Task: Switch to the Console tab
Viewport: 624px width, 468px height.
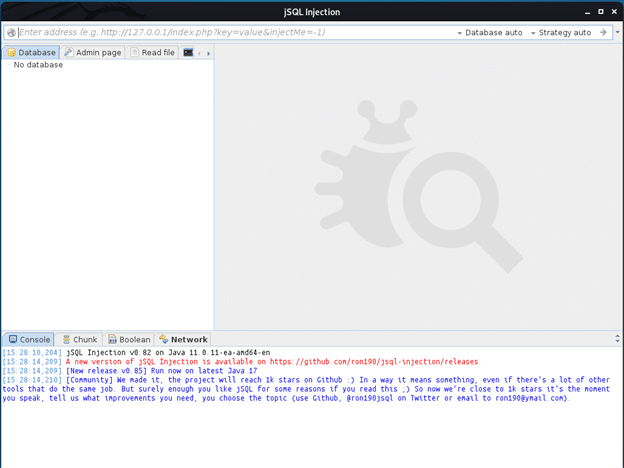Action: point(29,340)
